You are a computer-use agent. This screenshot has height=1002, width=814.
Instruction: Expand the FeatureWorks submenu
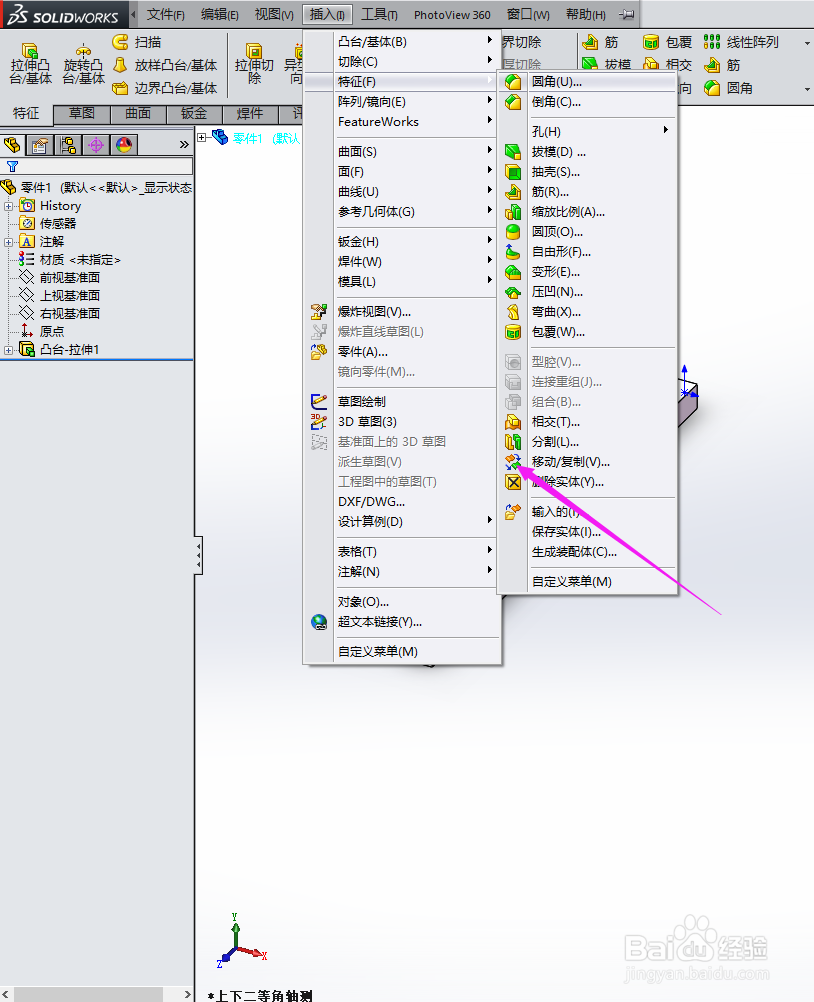tap(402, 121)
